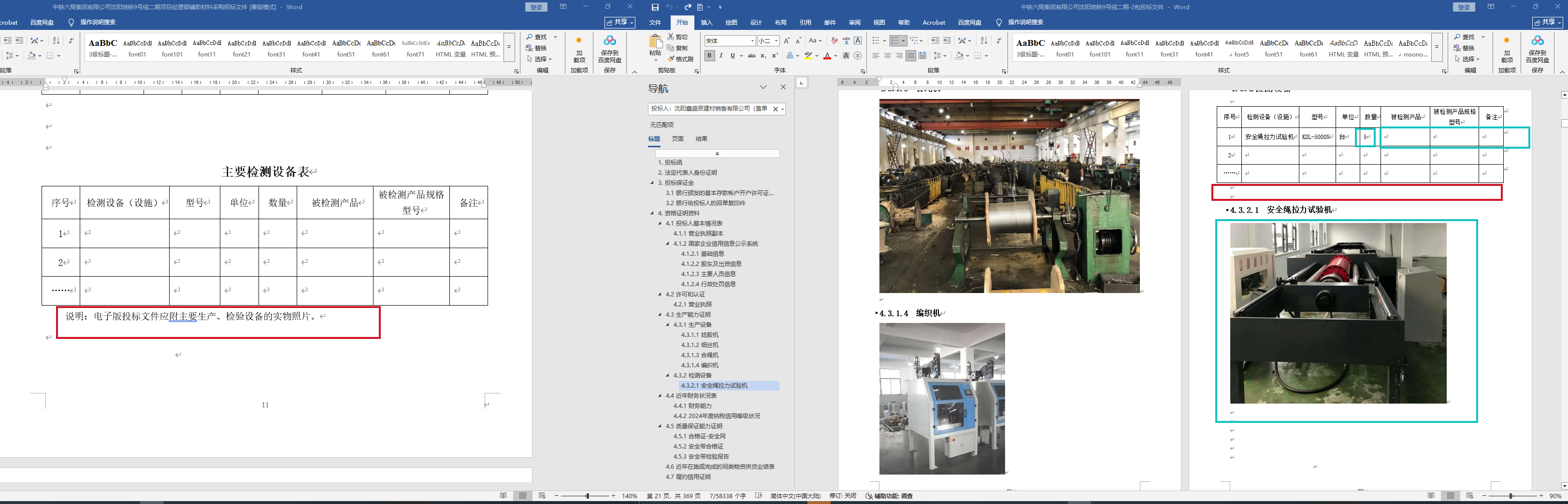Click the Format Painter (格式刷) button

[x=680, y=59]
